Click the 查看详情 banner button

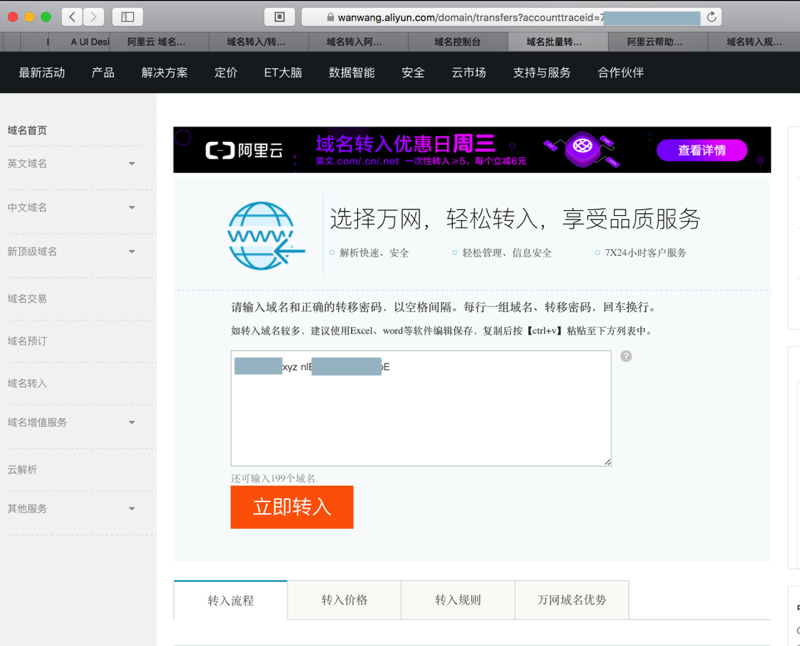tap(702, 151)
